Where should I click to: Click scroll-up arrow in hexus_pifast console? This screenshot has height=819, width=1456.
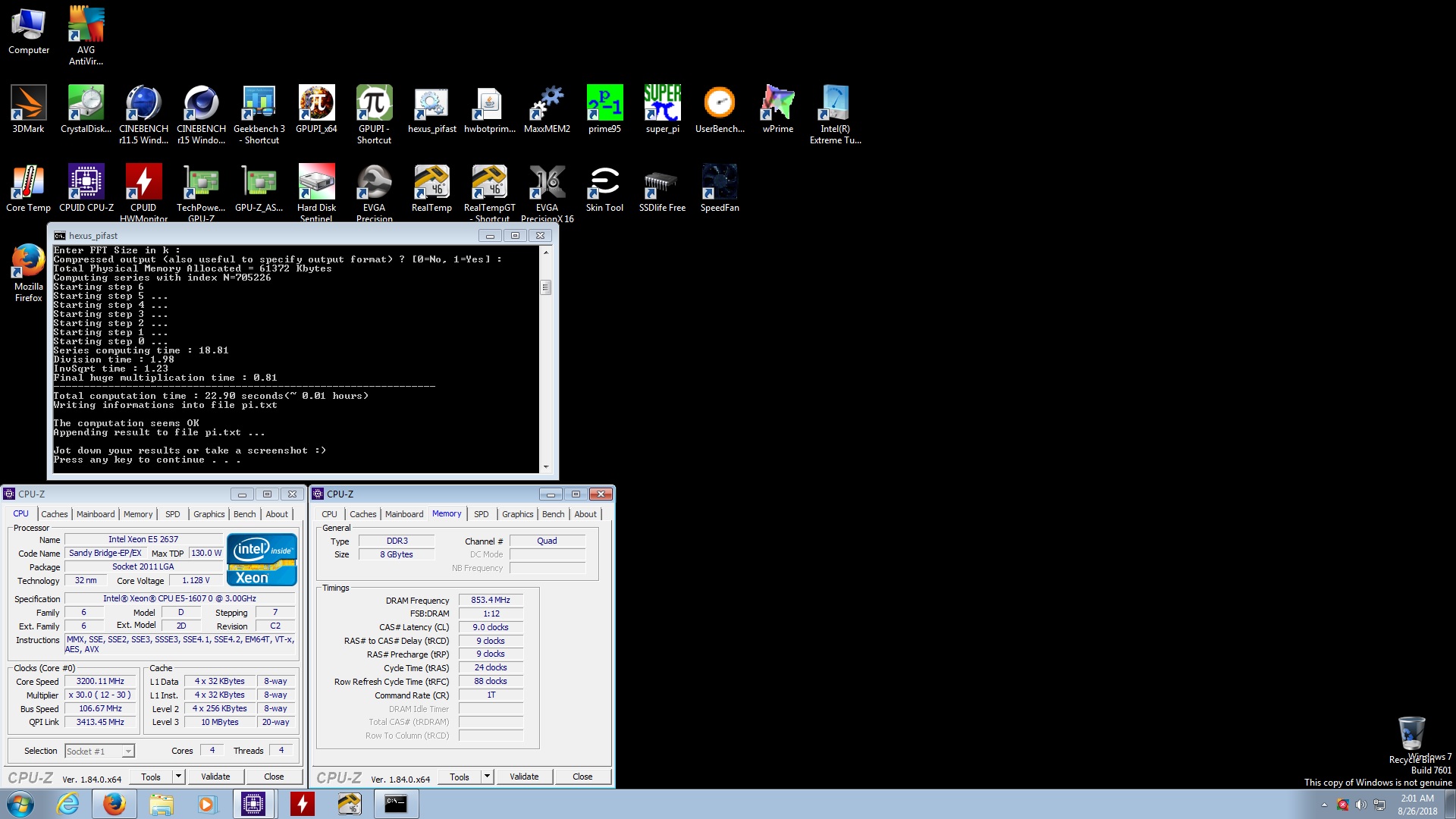point(545,252)
